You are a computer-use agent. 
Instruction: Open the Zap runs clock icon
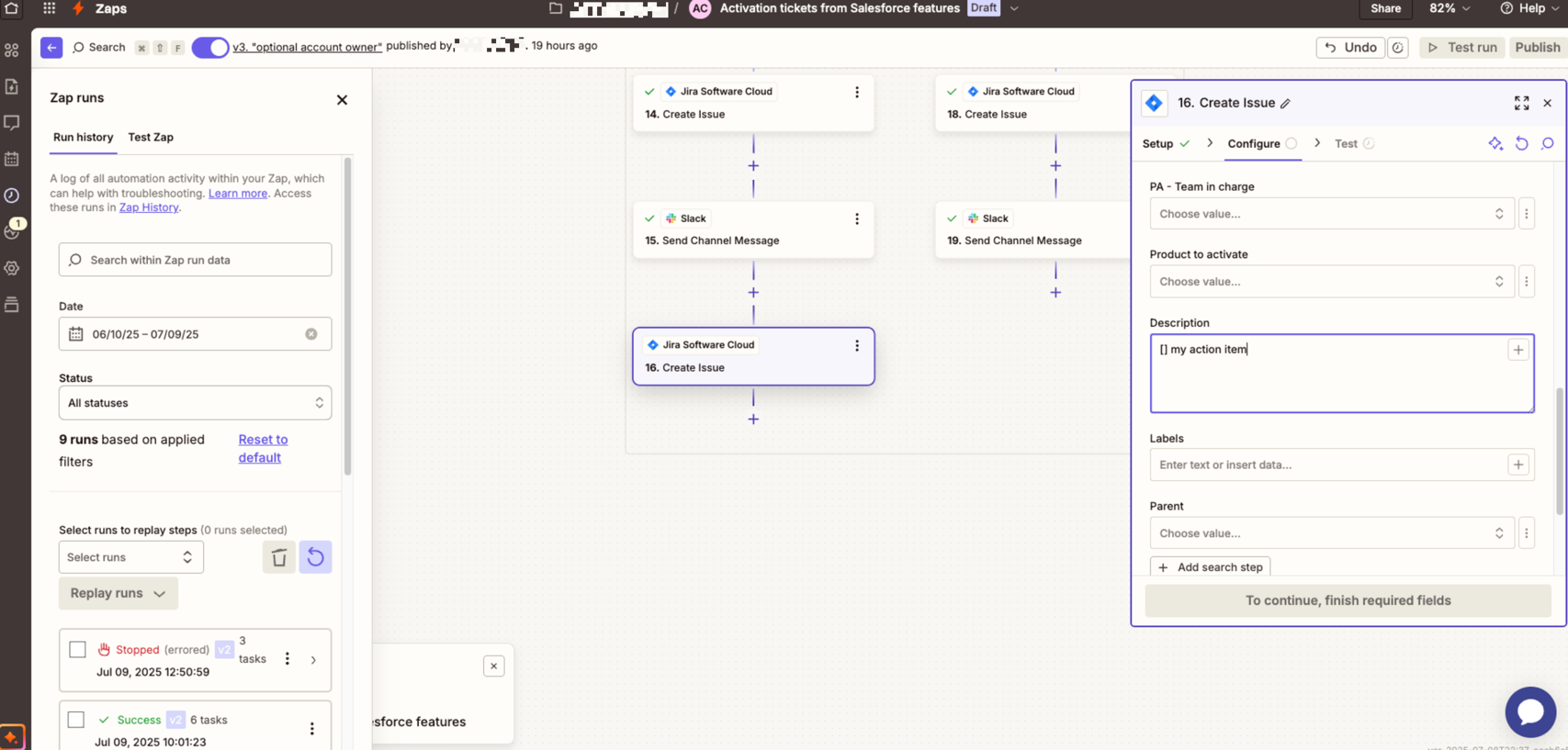pyautogui.click(x=12, y=196)
